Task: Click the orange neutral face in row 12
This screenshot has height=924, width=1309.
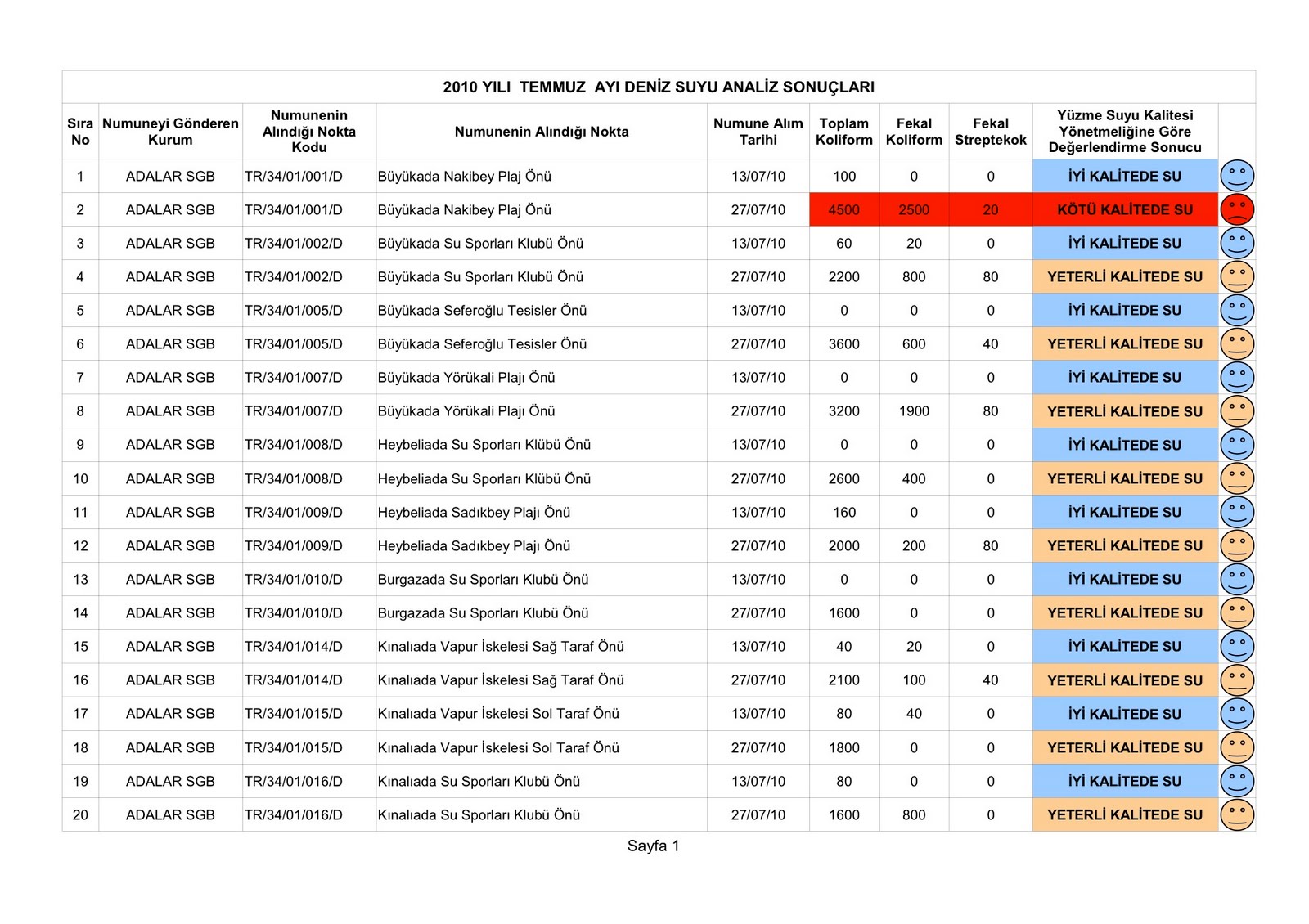Action: (x=1236, y=545)
